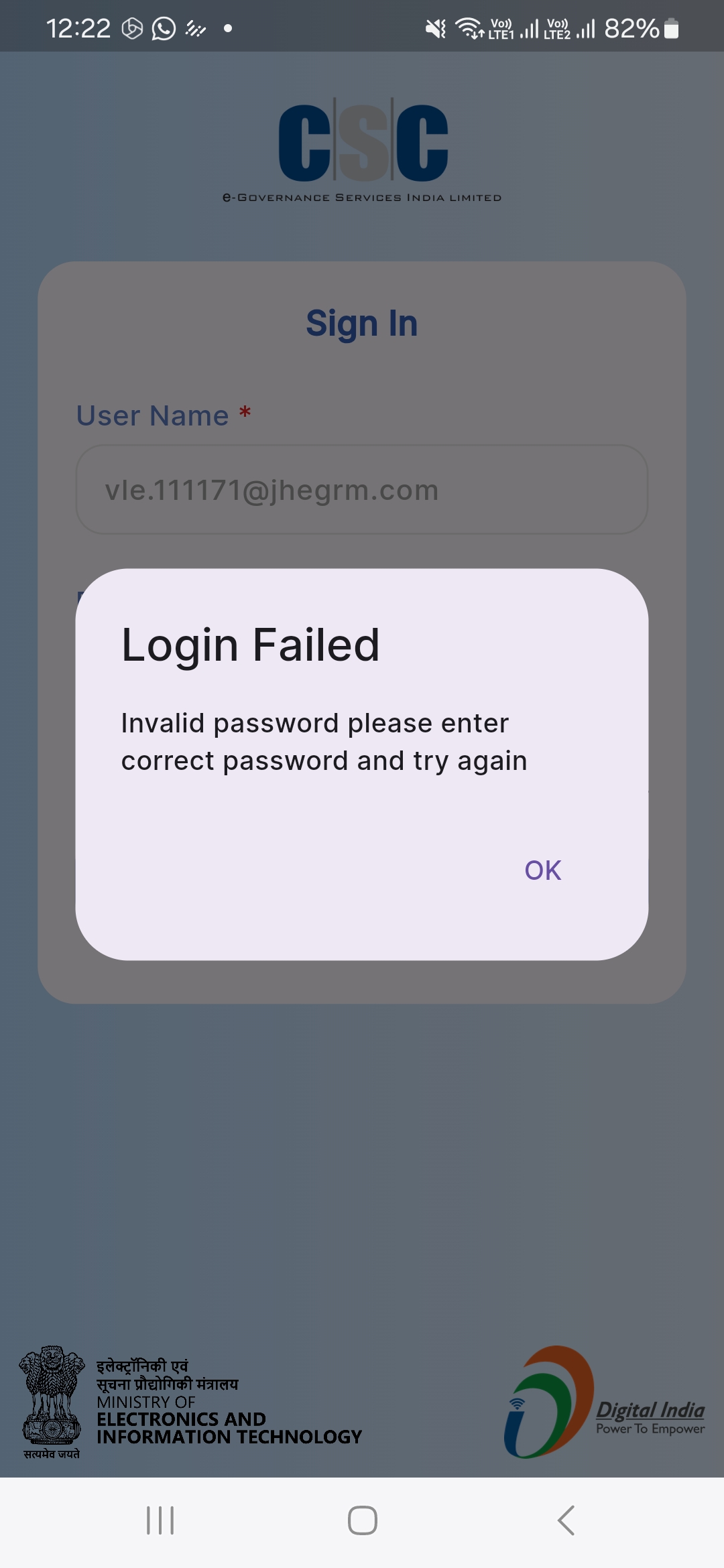Tap the User Name label
This screenshot has height=1568, width=724.
(153, 415)
